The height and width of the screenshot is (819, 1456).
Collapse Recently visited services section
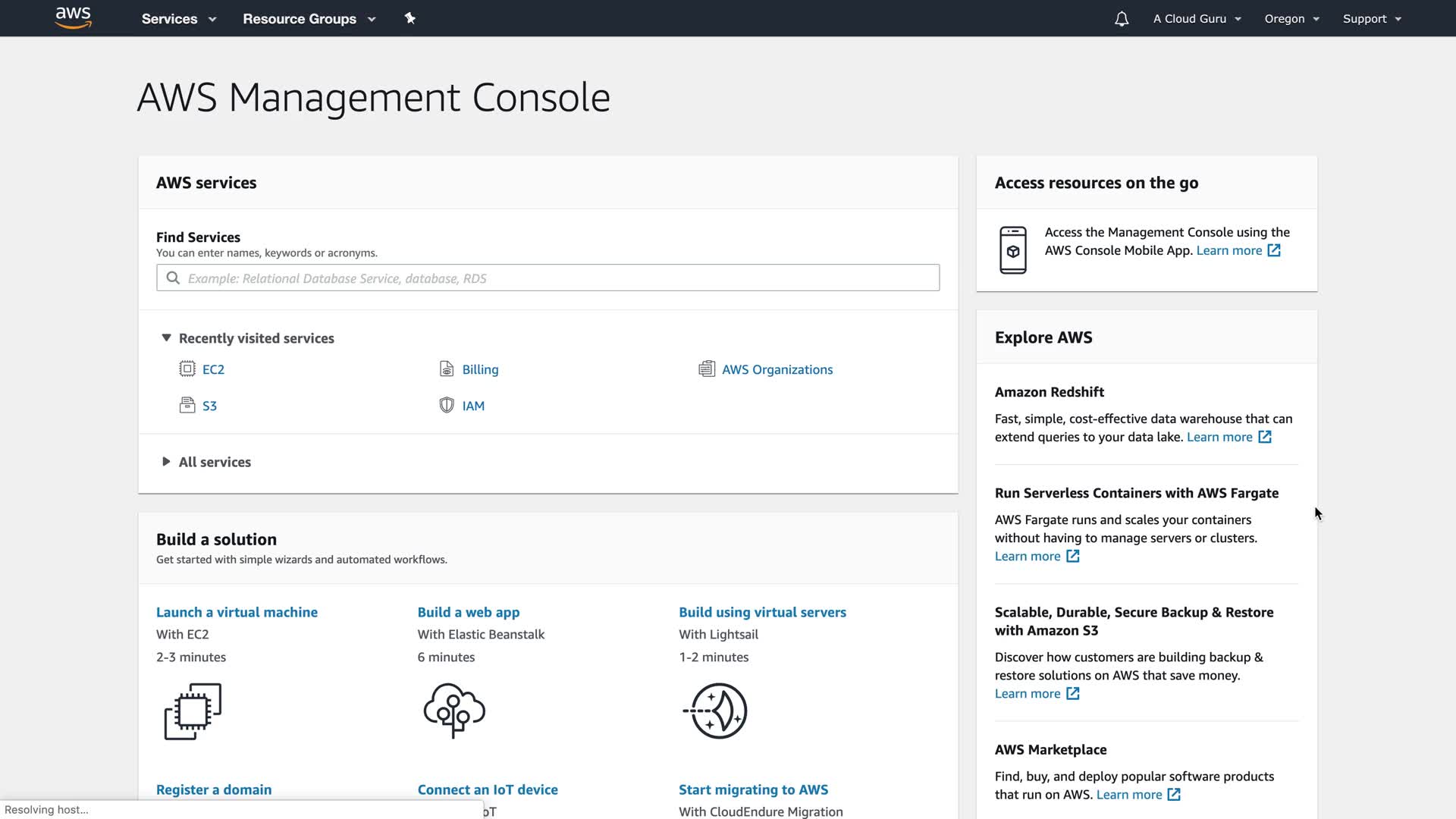click(x=166, y=338)
